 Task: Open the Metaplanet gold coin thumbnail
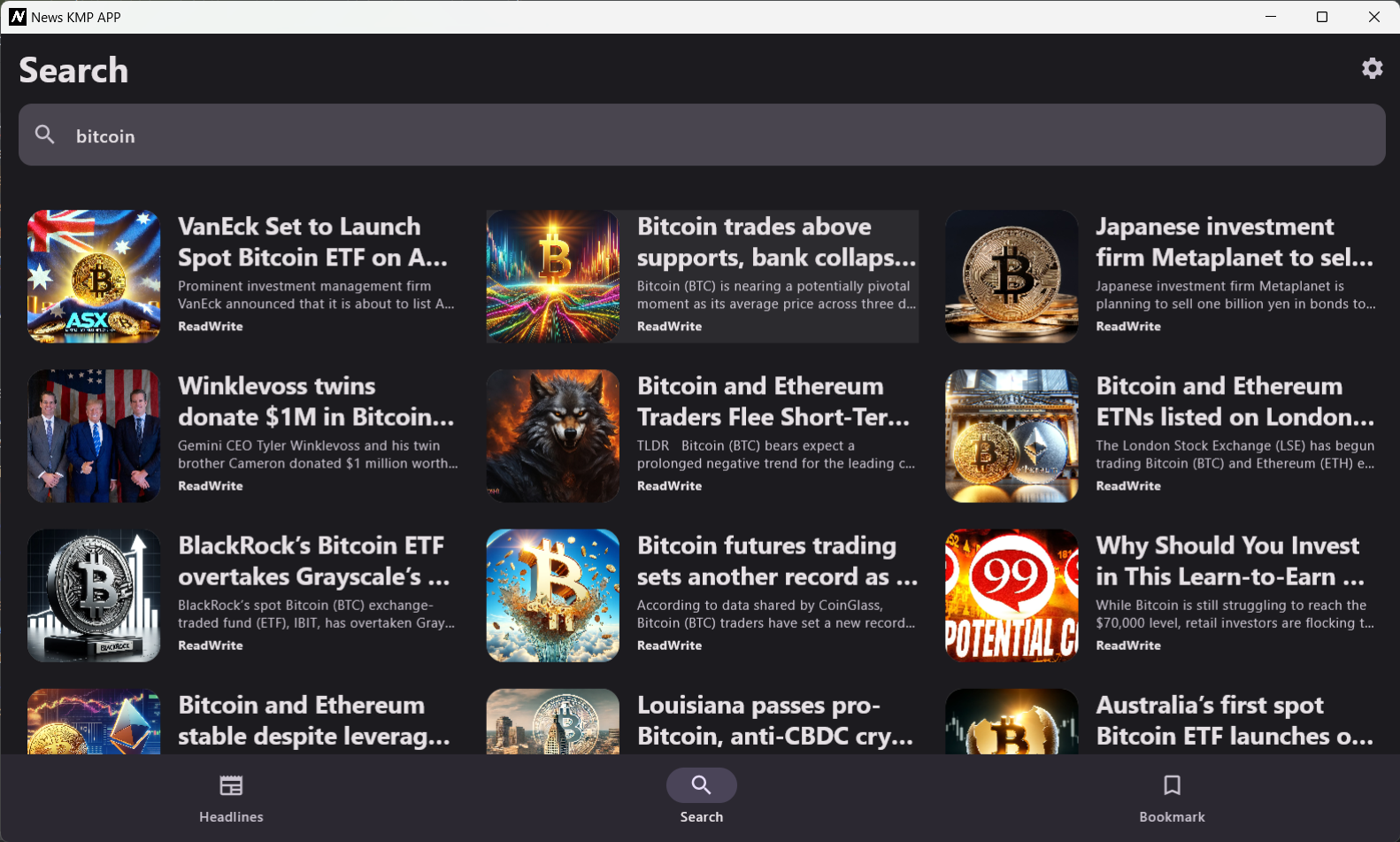pos(1012,276)
